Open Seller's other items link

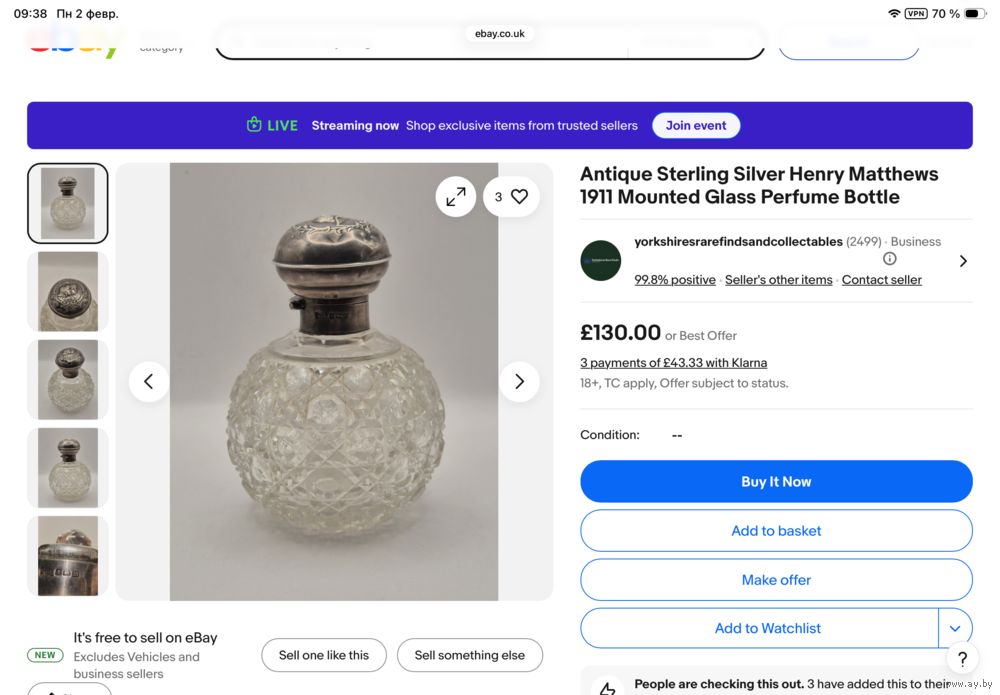(778, 280)
